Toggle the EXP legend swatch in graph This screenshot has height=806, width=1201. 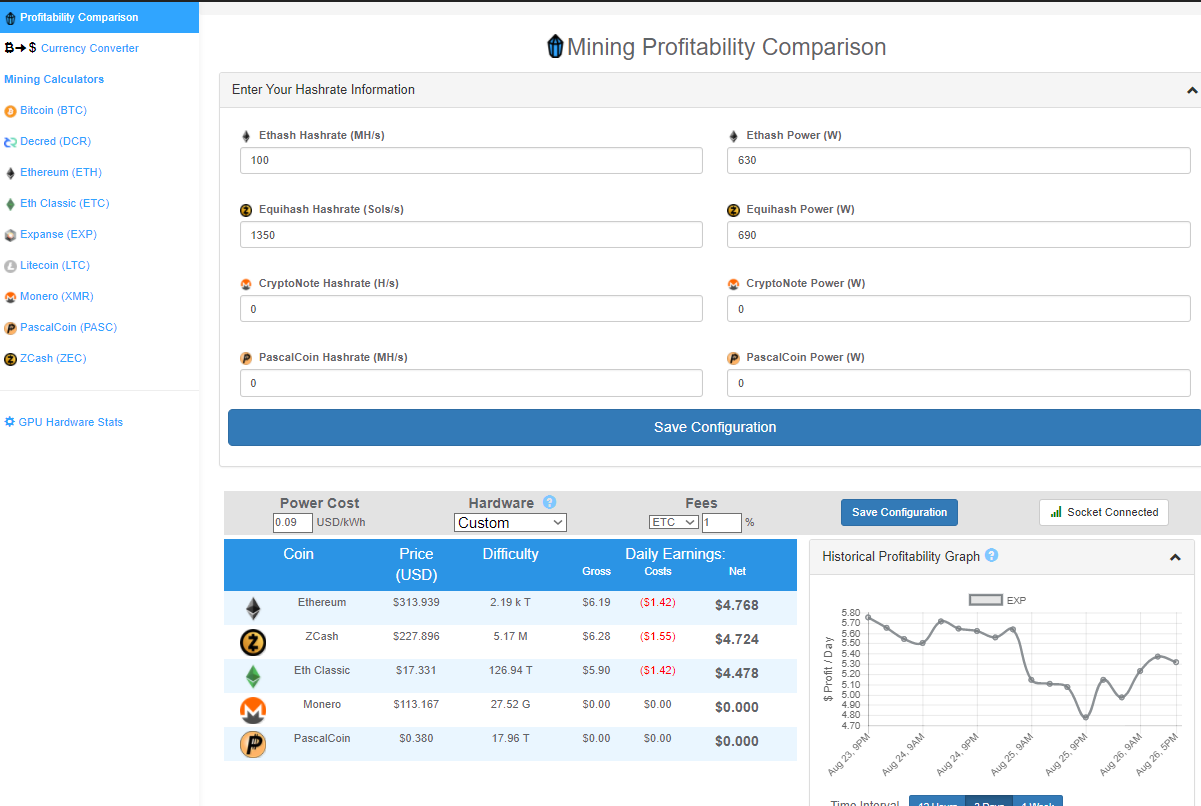click(x=986, y=600)
